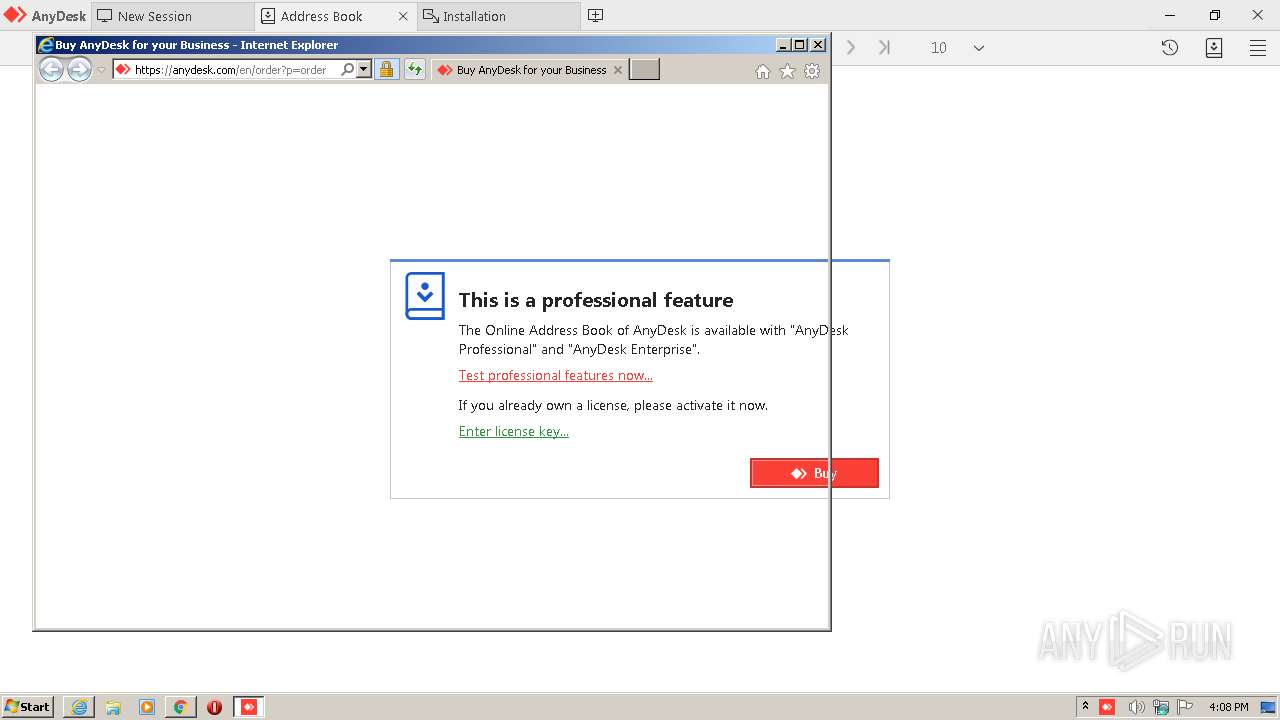Open AnyDesk address book icon

tap(1214, 47)
